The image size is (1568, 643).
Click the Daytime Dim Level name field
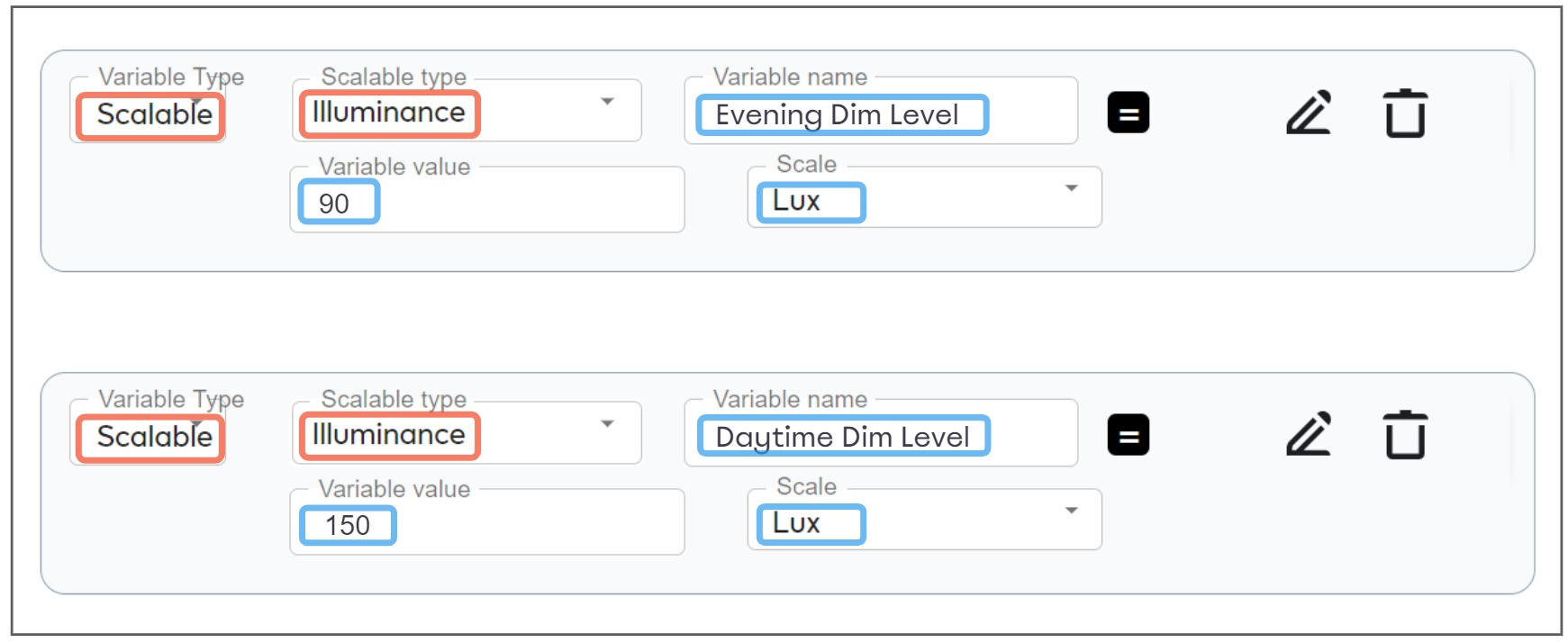[881, 433]
